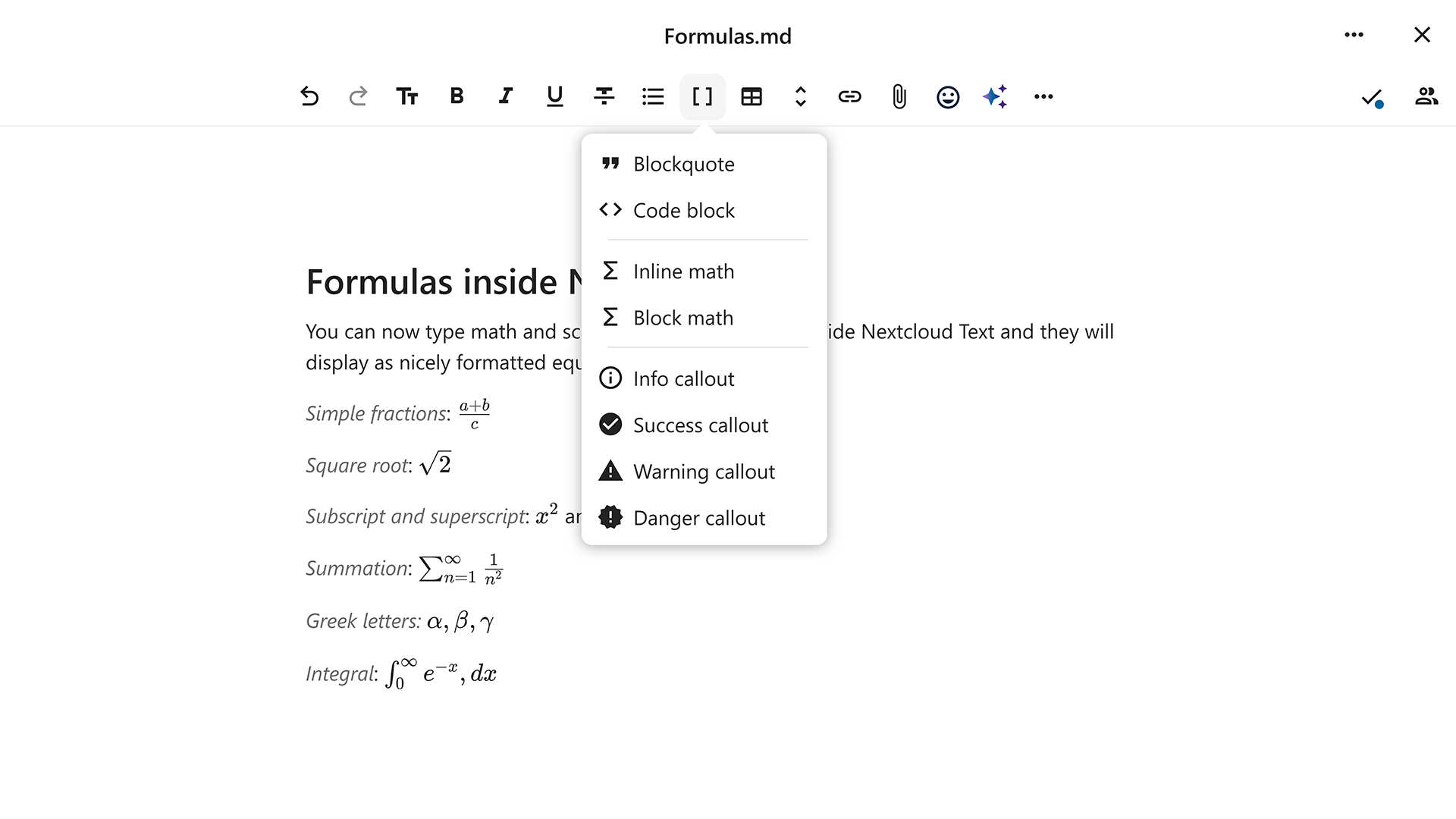Click the paperclip attachment icon
Screen dimensions: 1456x819
[x=899, y=96]
